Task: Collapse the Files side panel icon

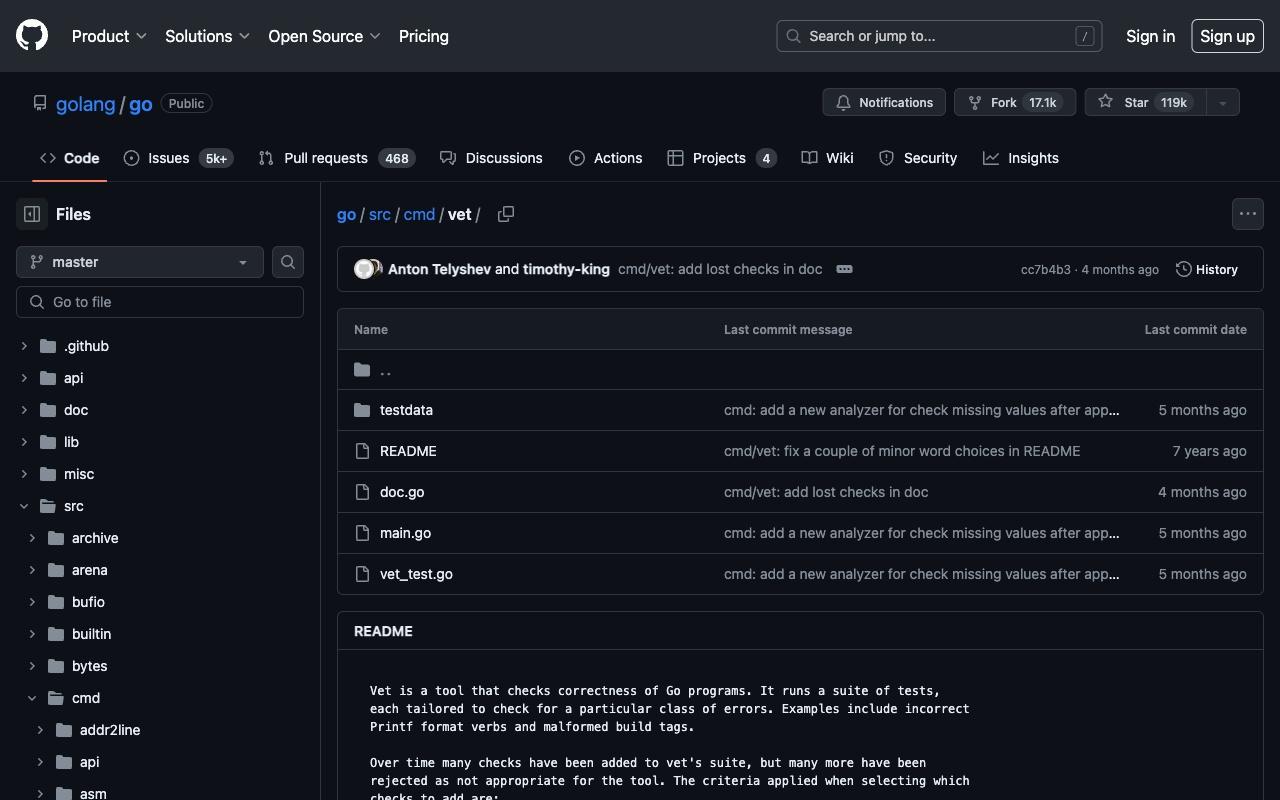Action: 32,214
